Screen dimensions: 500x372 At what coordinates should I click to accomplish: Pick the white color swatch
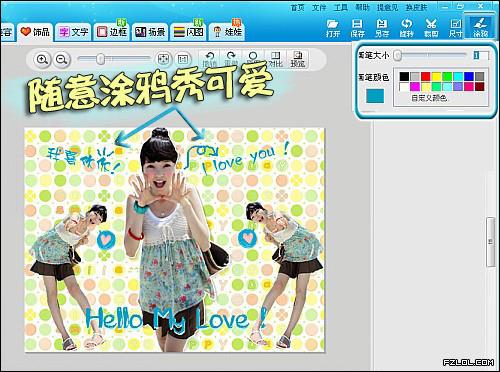(x=404, y=87)
